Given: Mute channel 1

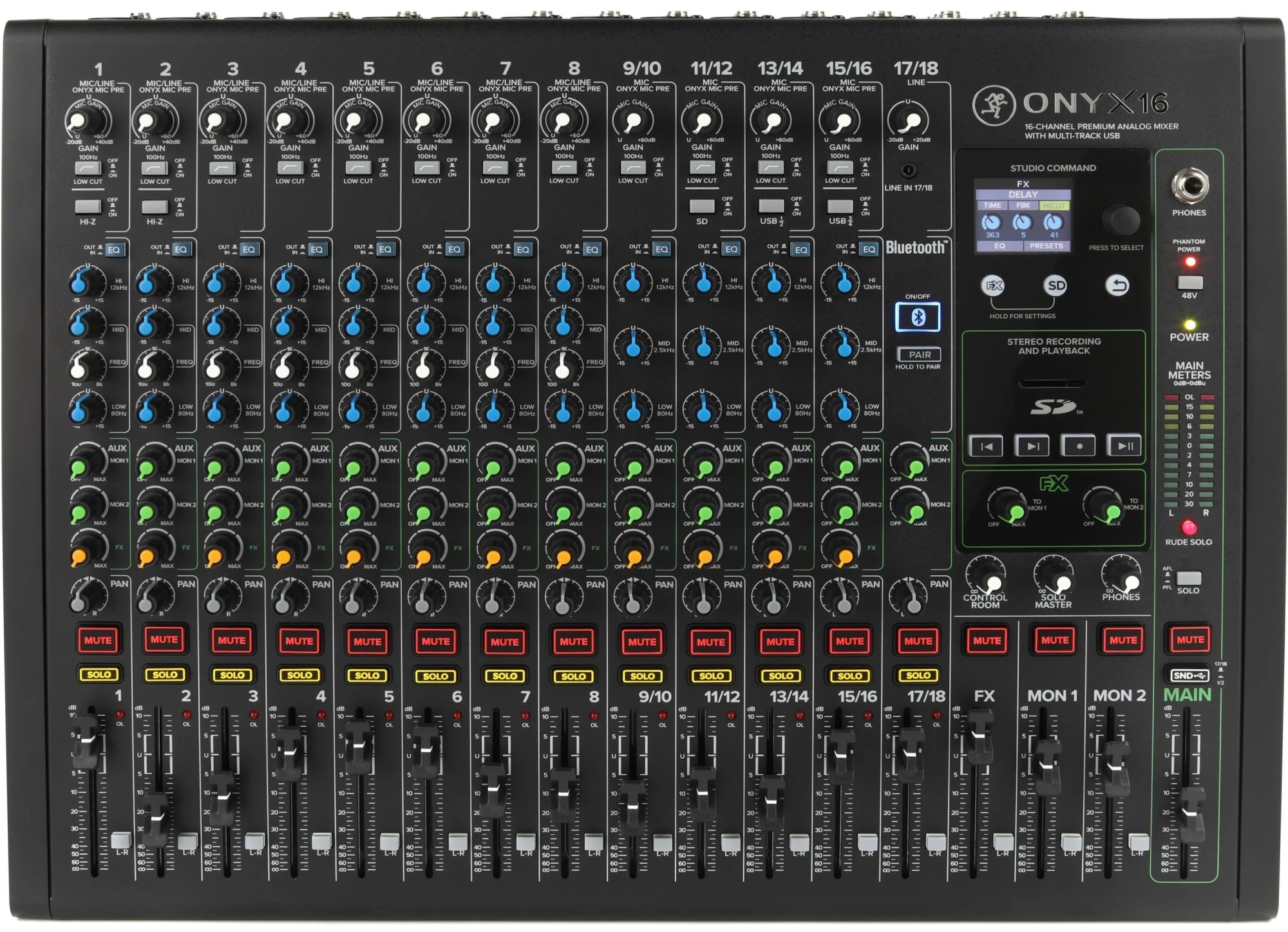Looking at the screenshot, I should pyautogui.click(x=98, y=640).
